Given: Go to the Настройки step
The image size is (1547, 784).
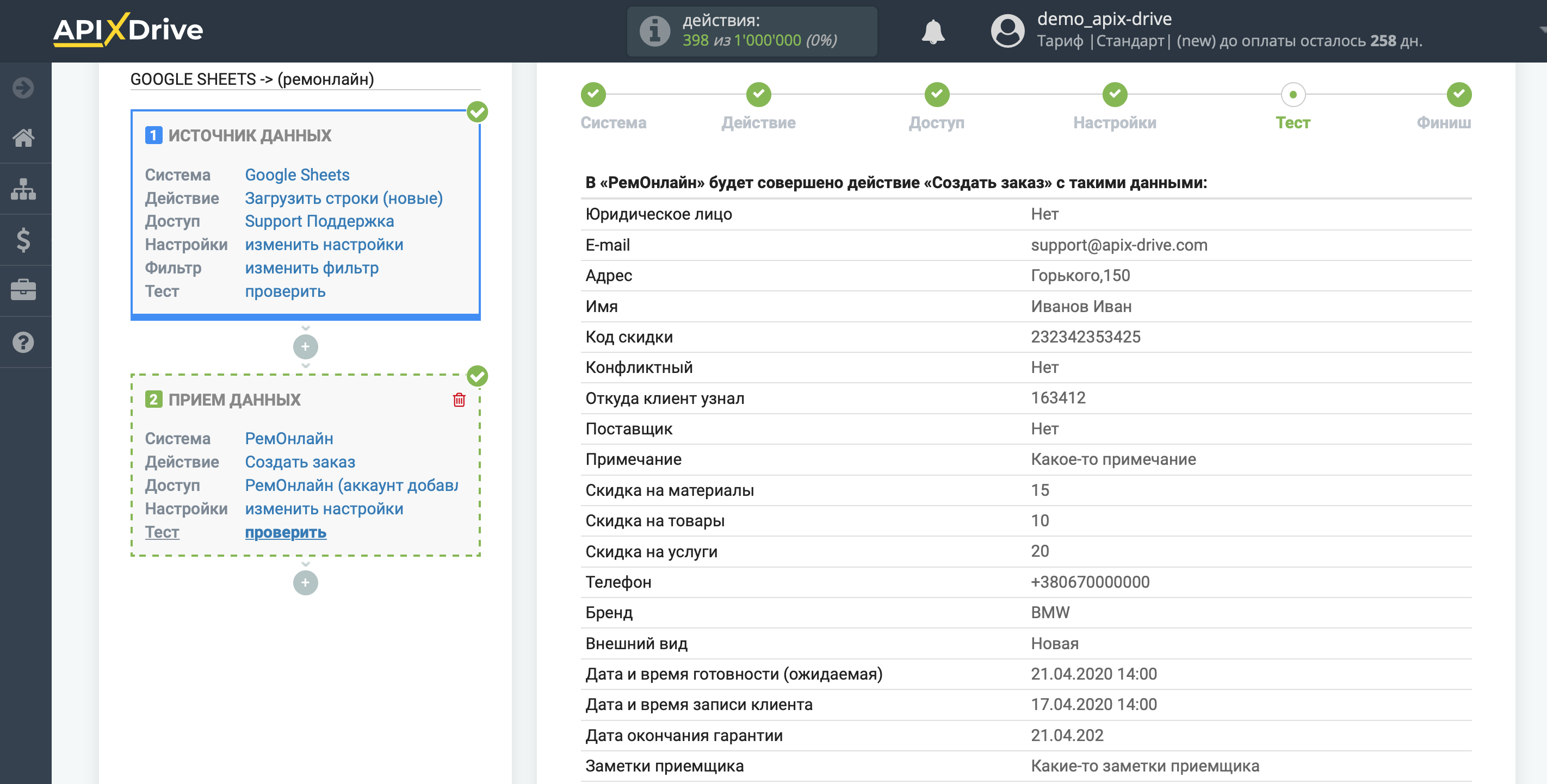Looking at the screenshot, I should (x=1115, y=94).
